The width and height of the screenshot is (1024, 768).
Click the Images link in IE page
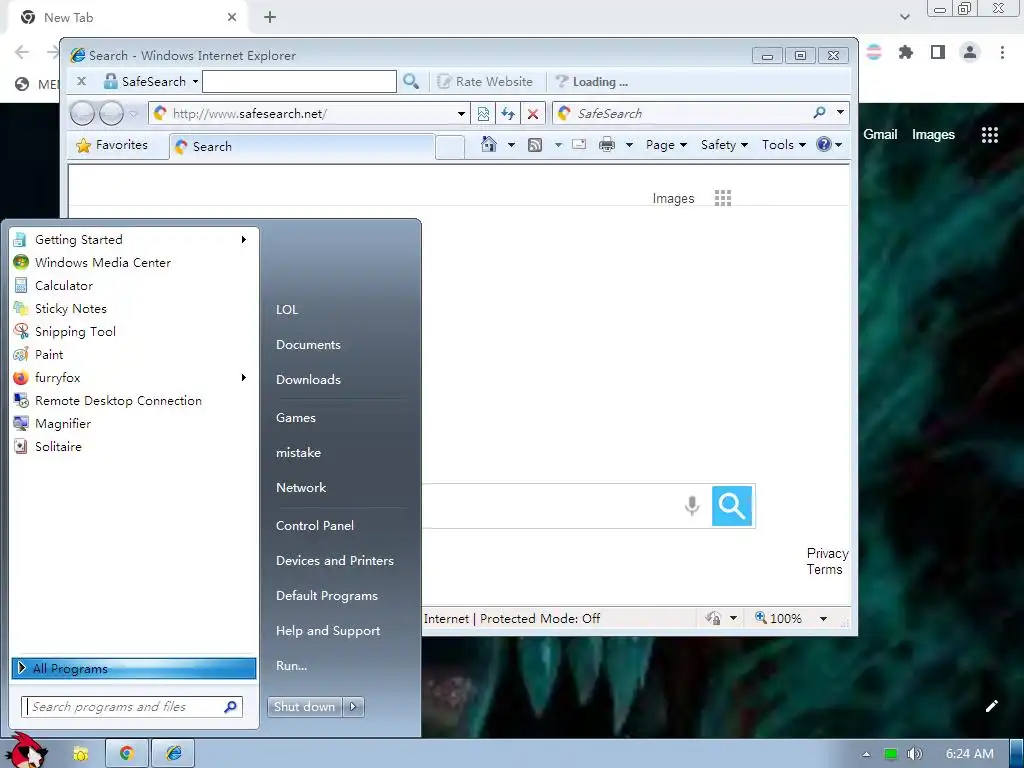point(673,199)
